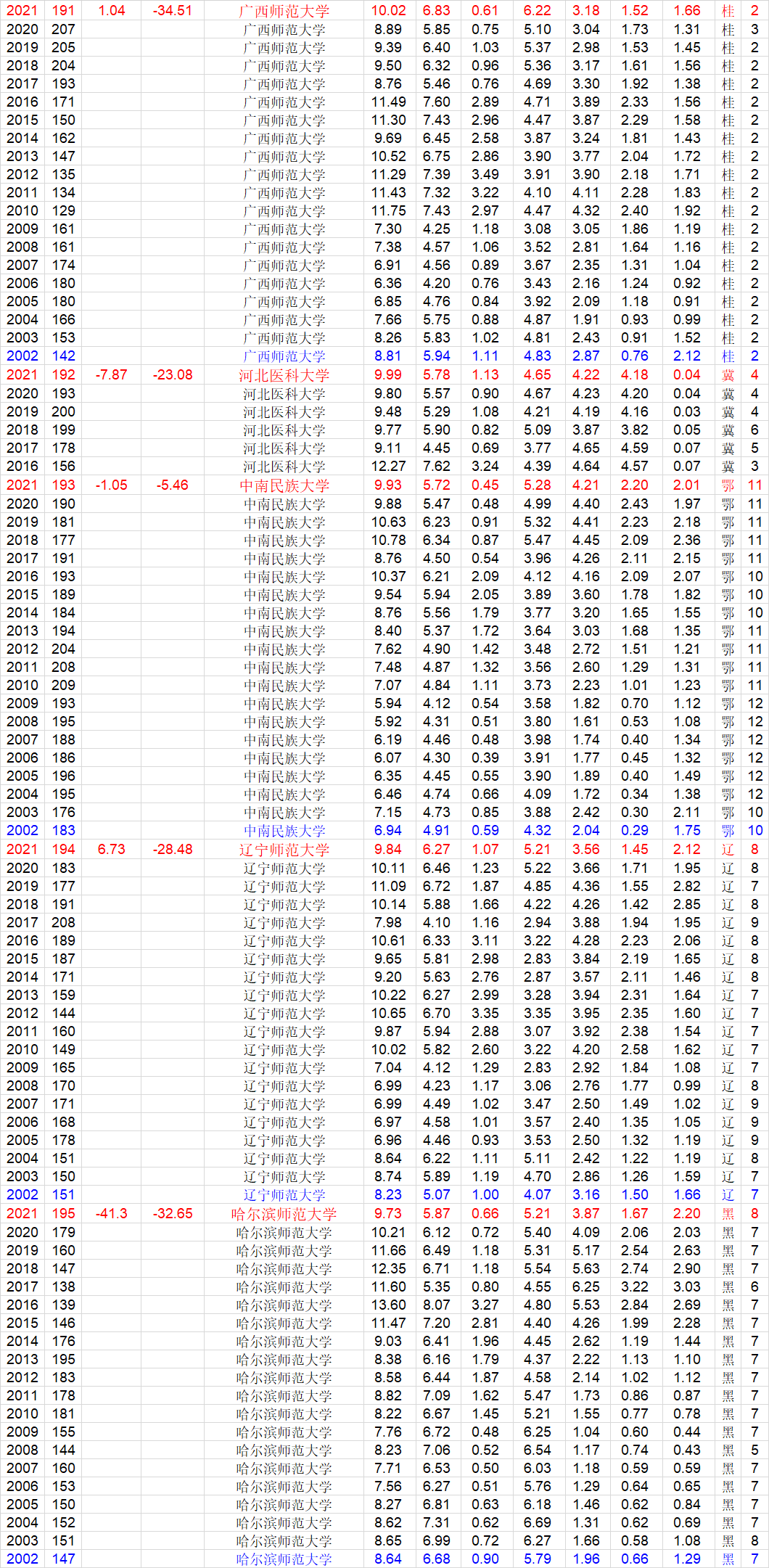
Task: Select 3.49 in 广西师范大学 2012 row
Action: tap(485, 175)
